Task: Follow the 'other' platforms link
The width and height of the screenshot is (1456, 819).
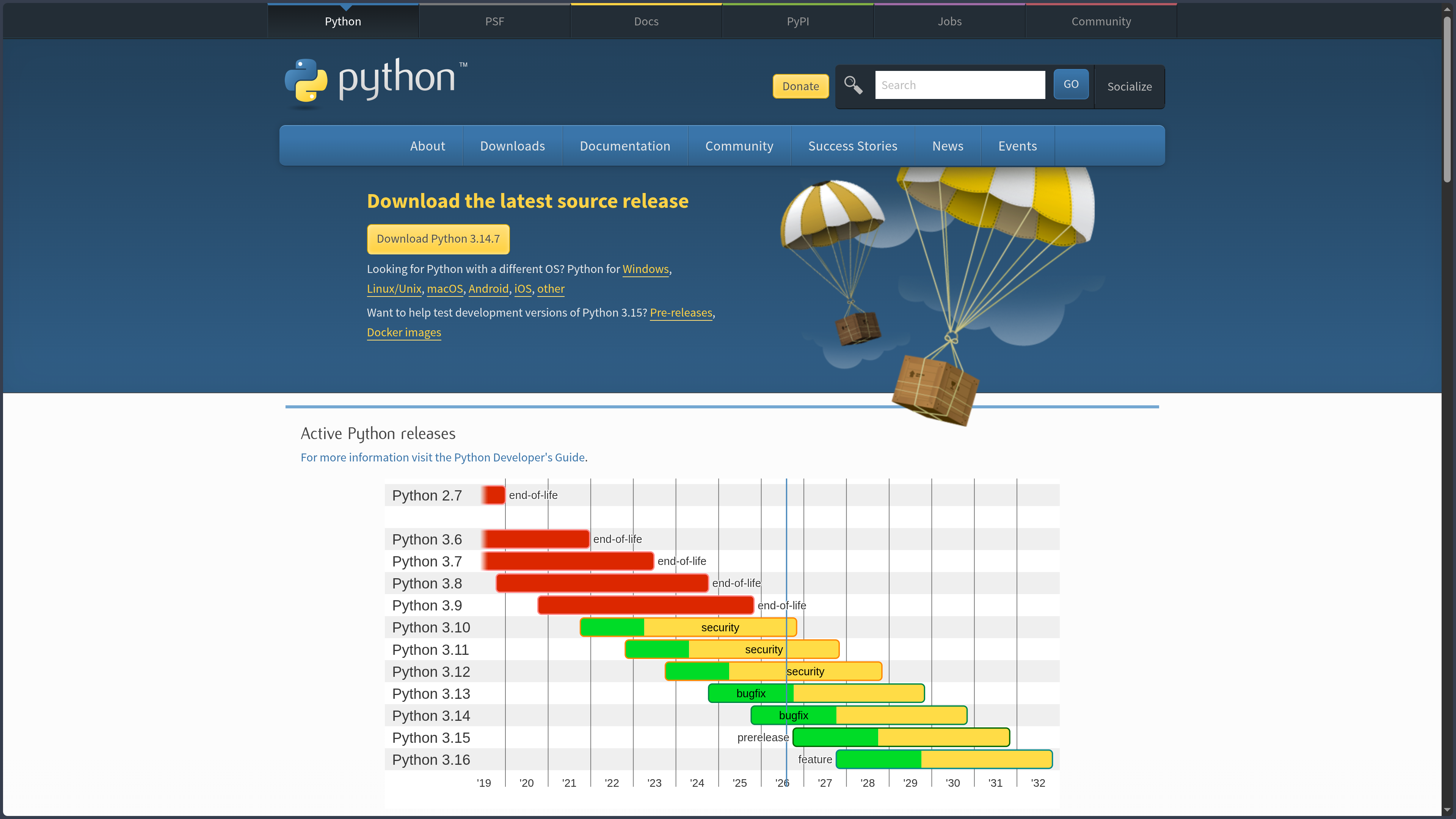Action: 551,289
